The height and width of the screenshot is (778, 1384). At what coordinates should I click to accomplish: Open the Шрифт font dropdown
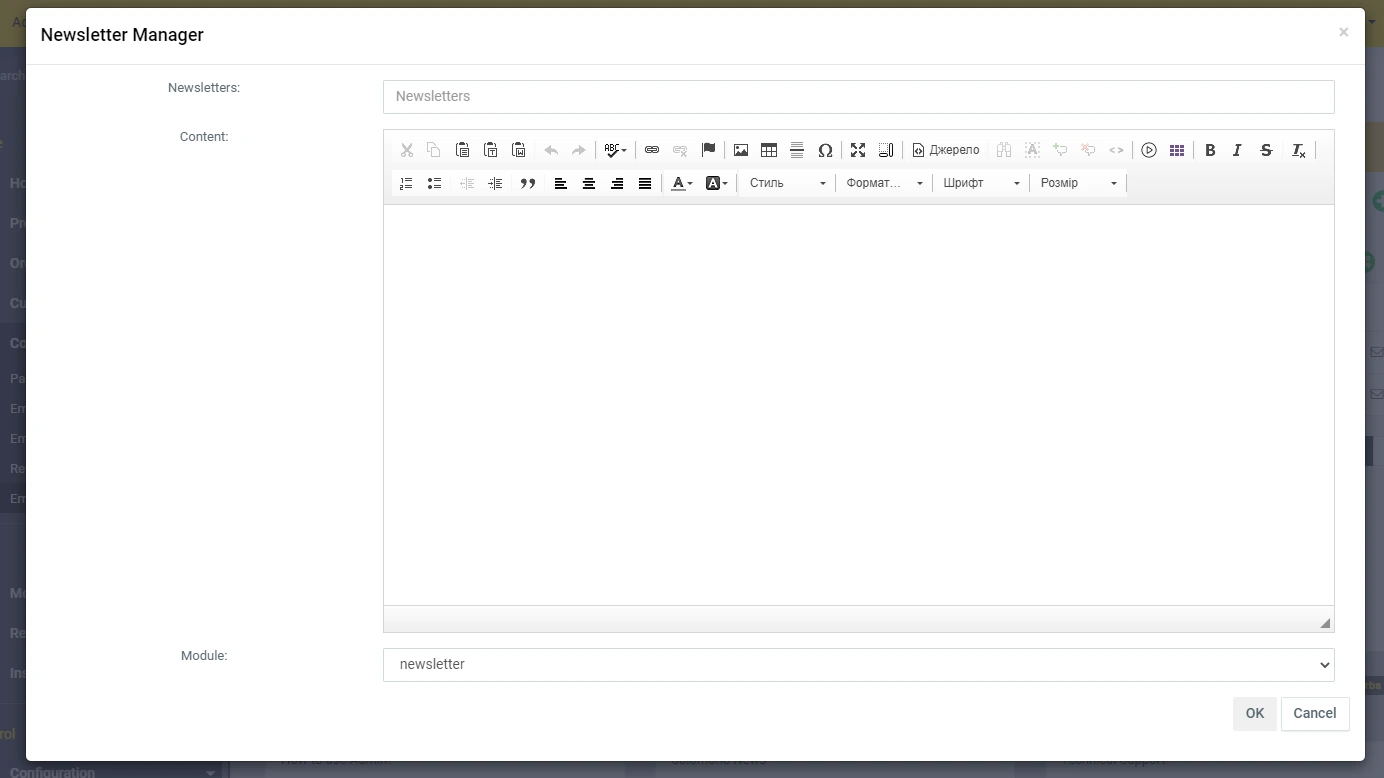tap(981, 183)
